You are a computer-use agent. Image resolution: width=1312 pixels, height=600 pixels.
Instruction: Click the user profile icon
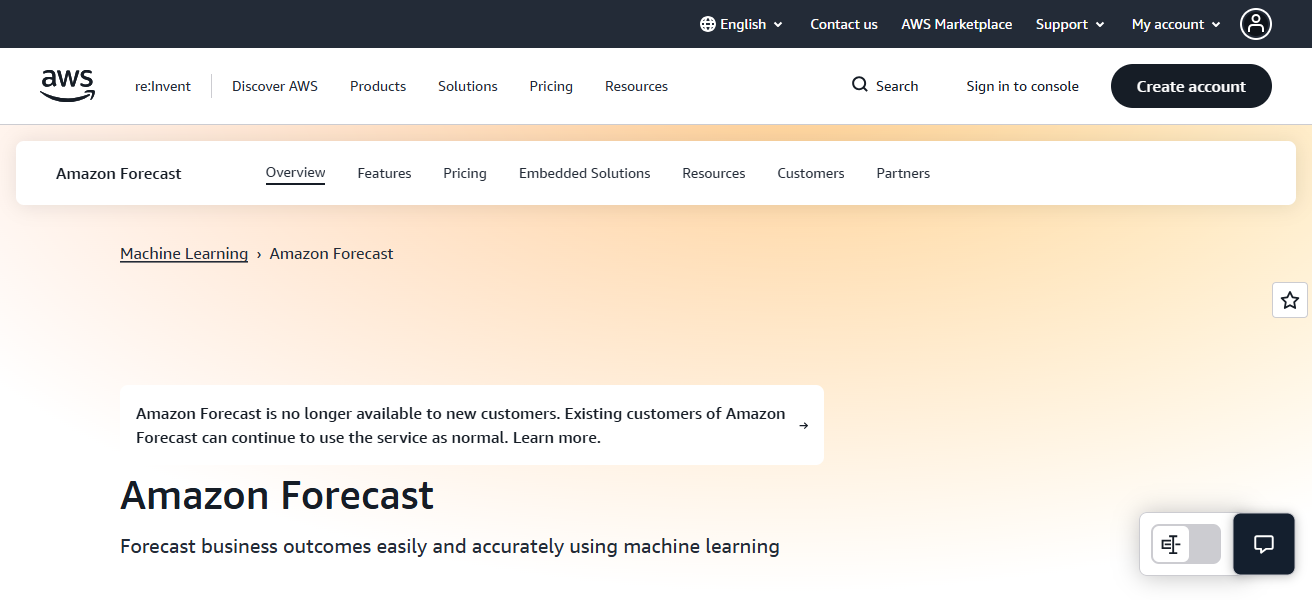[x=1256, y=23]
